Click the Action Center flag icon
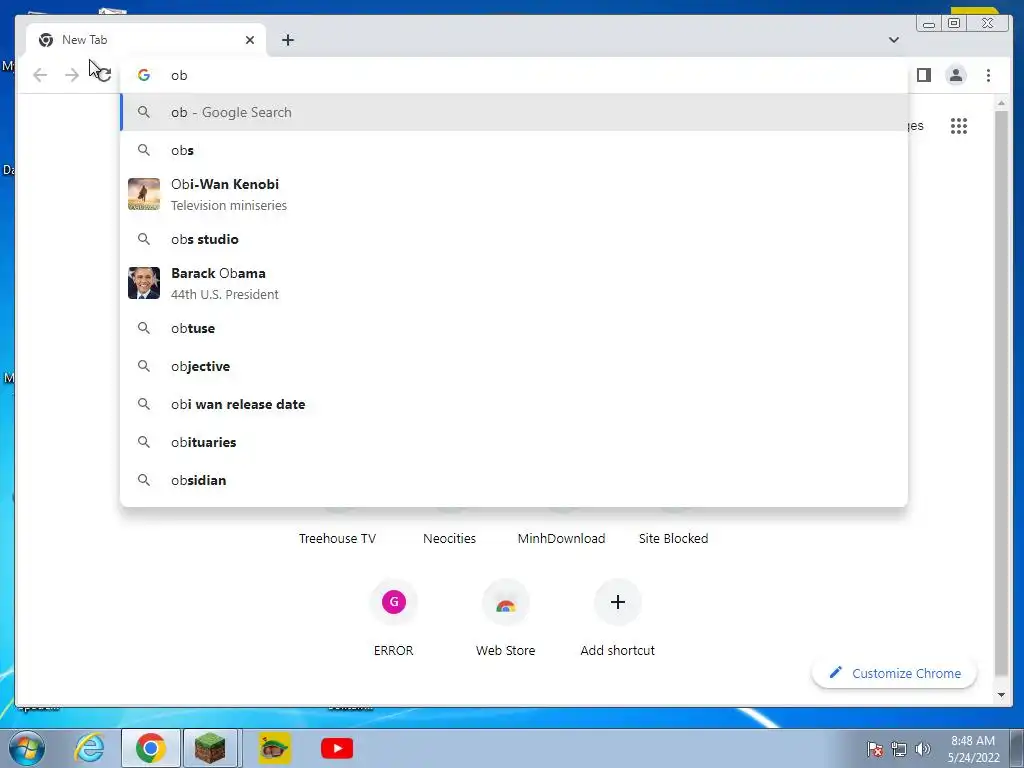1024x768 pixels. (x=875, y=749)
